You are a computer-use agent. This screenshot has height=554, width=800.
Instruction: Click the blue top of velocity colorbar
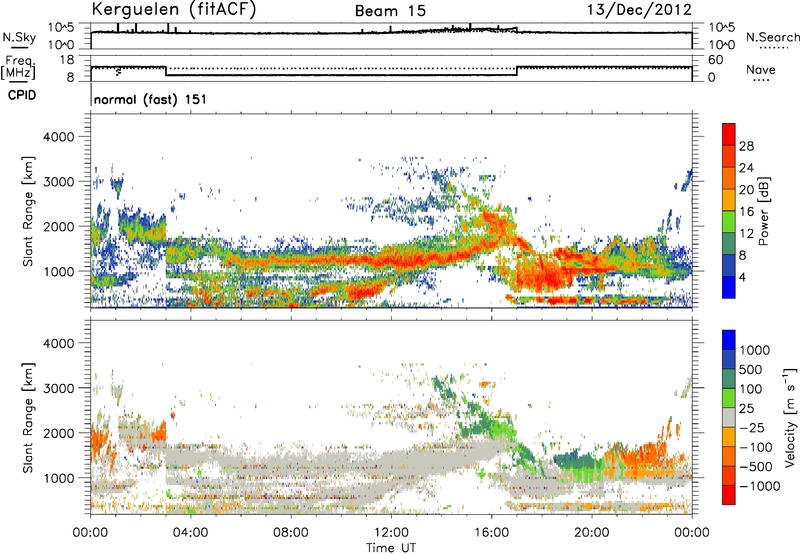[x=729, y=340]
